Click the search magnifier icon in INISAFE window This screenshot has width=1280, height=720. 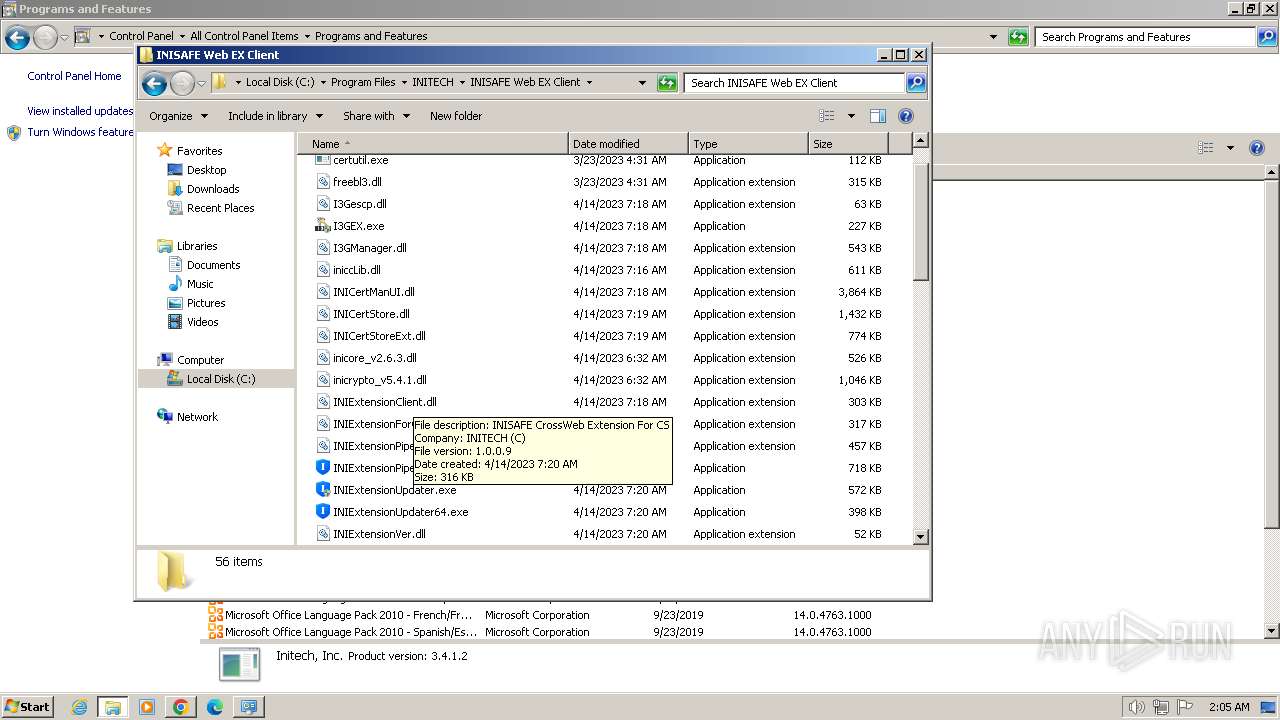pos(916,83)
